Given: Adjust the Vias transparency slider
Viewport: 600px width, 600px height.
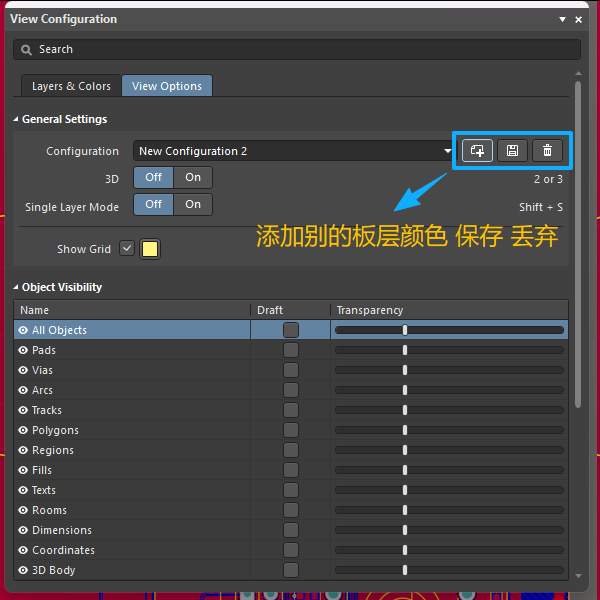Looking at the screenshot, I should click(x=449, y=370).
